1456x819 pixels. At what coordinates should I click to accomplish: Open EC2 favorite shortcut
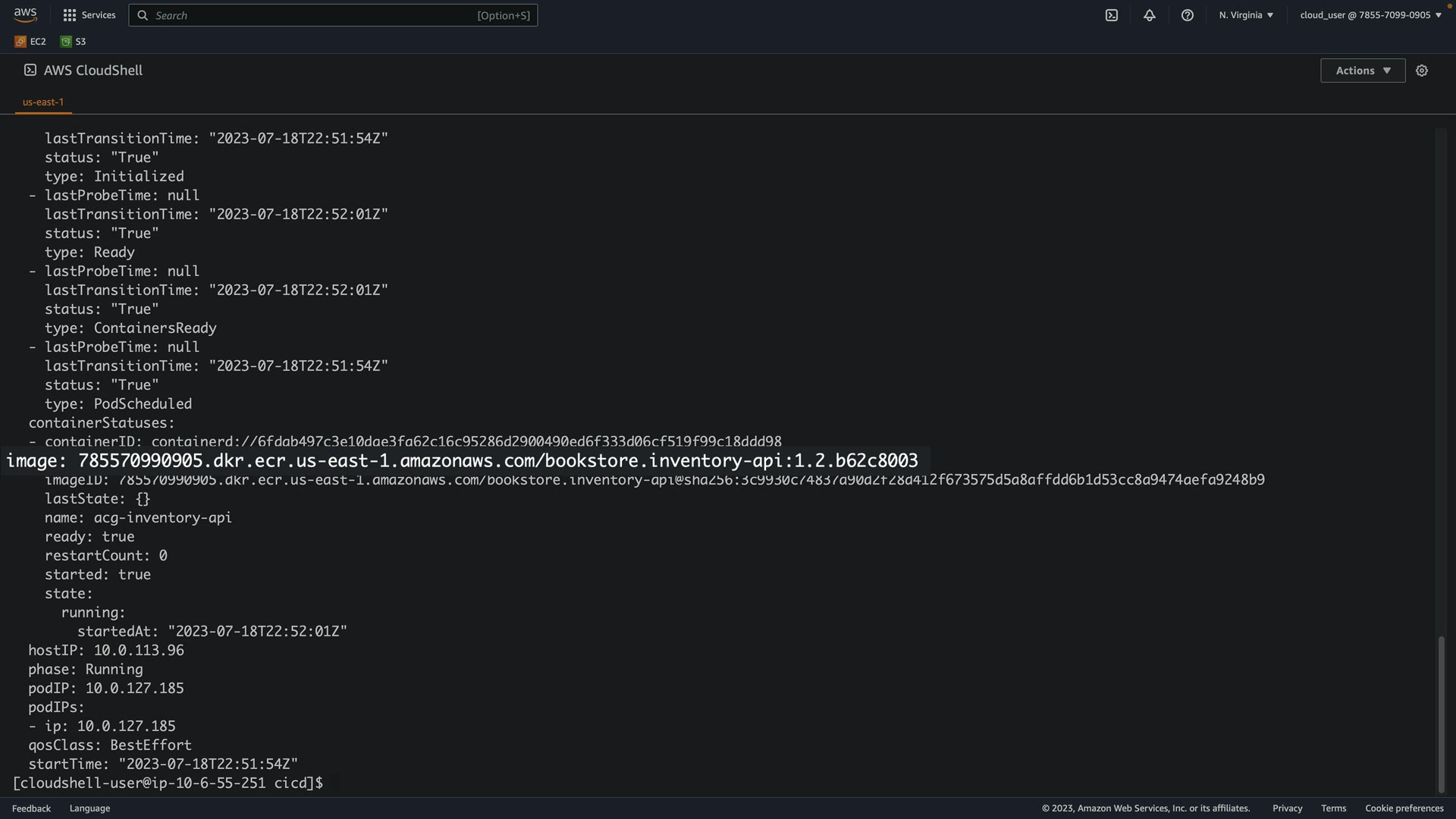click(30, 42)
